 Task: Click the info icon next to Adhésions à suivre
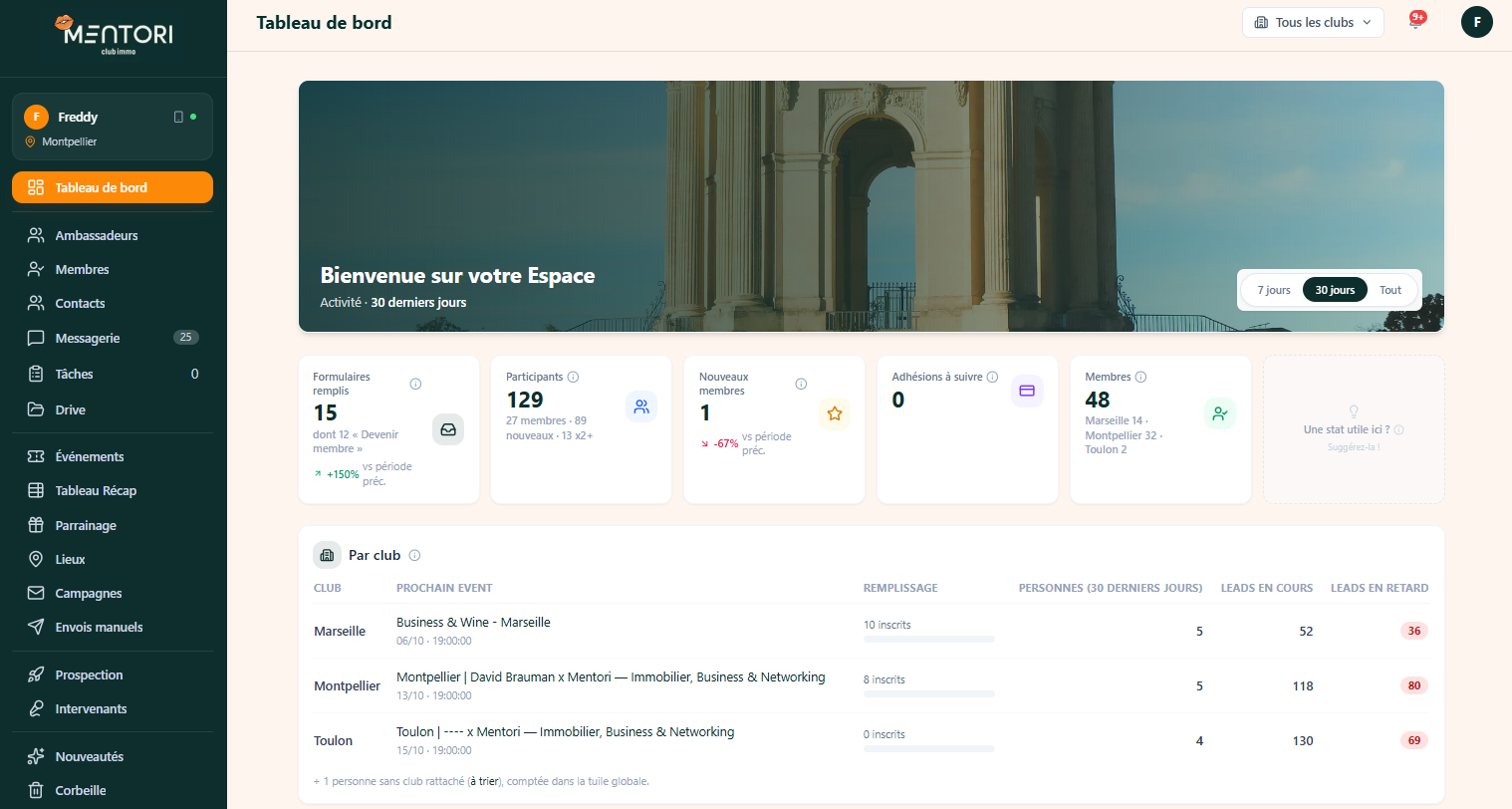coord(992,377)
